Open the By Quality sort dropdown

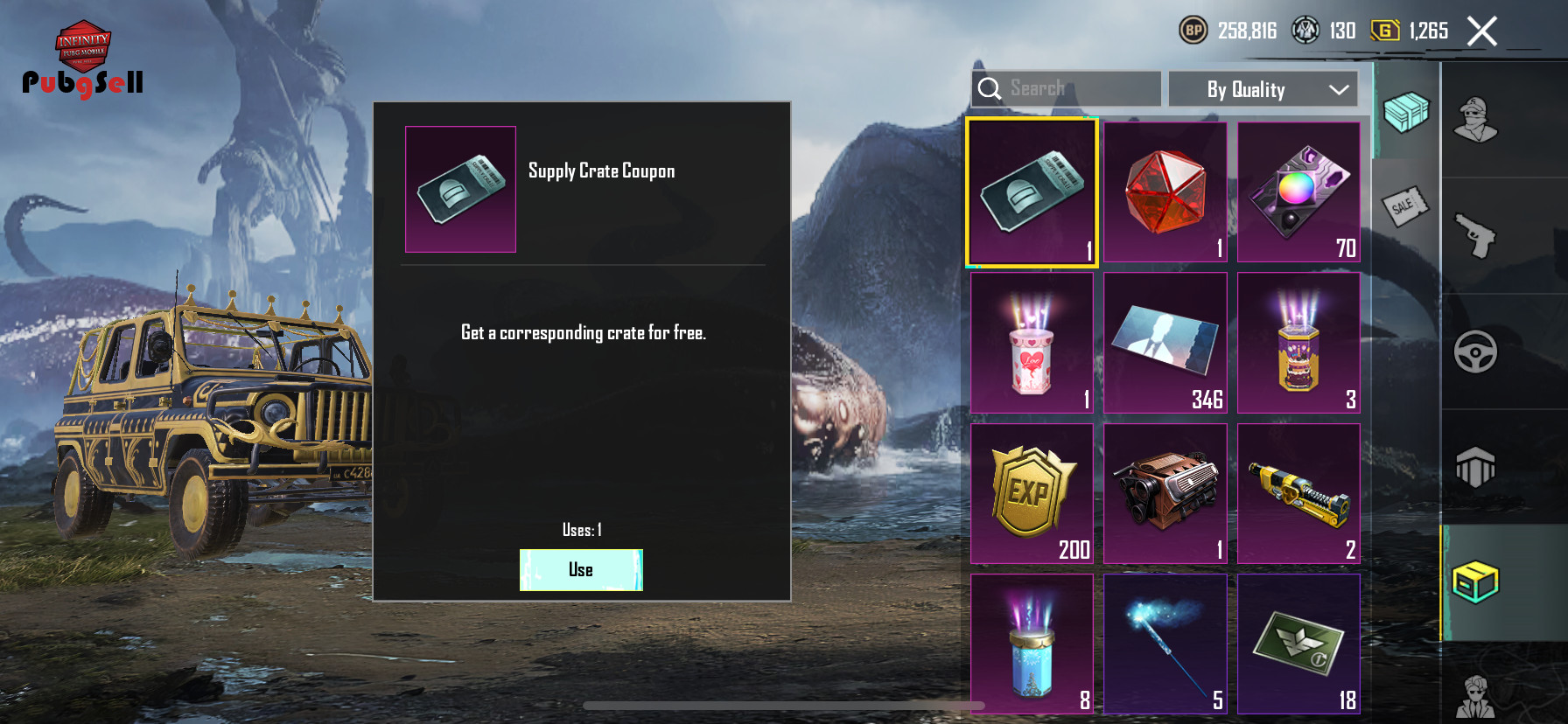[1263, 89]
